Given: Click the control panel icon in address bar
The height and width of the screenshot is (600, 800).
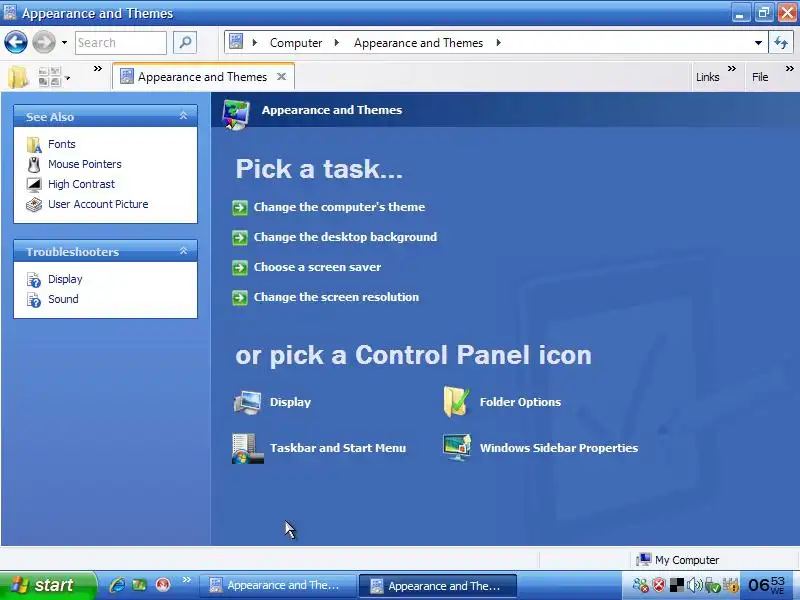Looking at the screenshot, I should (236, 42).
